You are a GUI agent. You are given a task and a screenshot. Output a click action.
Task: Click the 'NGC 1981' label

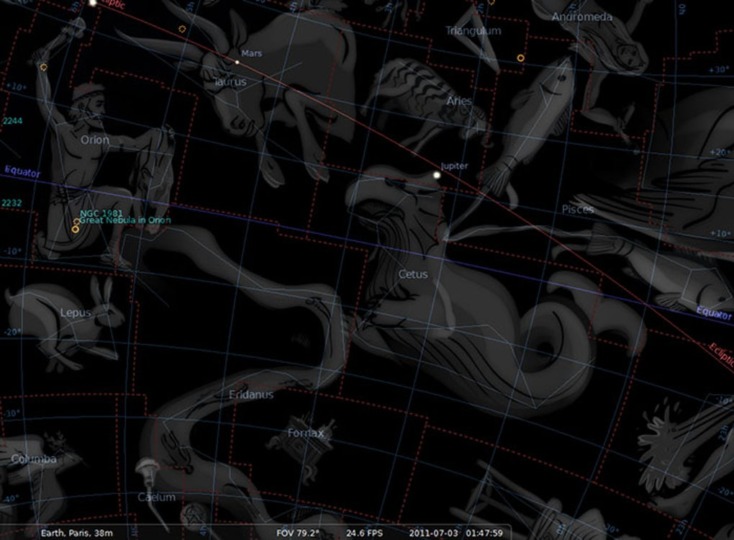tap(101, 213)
